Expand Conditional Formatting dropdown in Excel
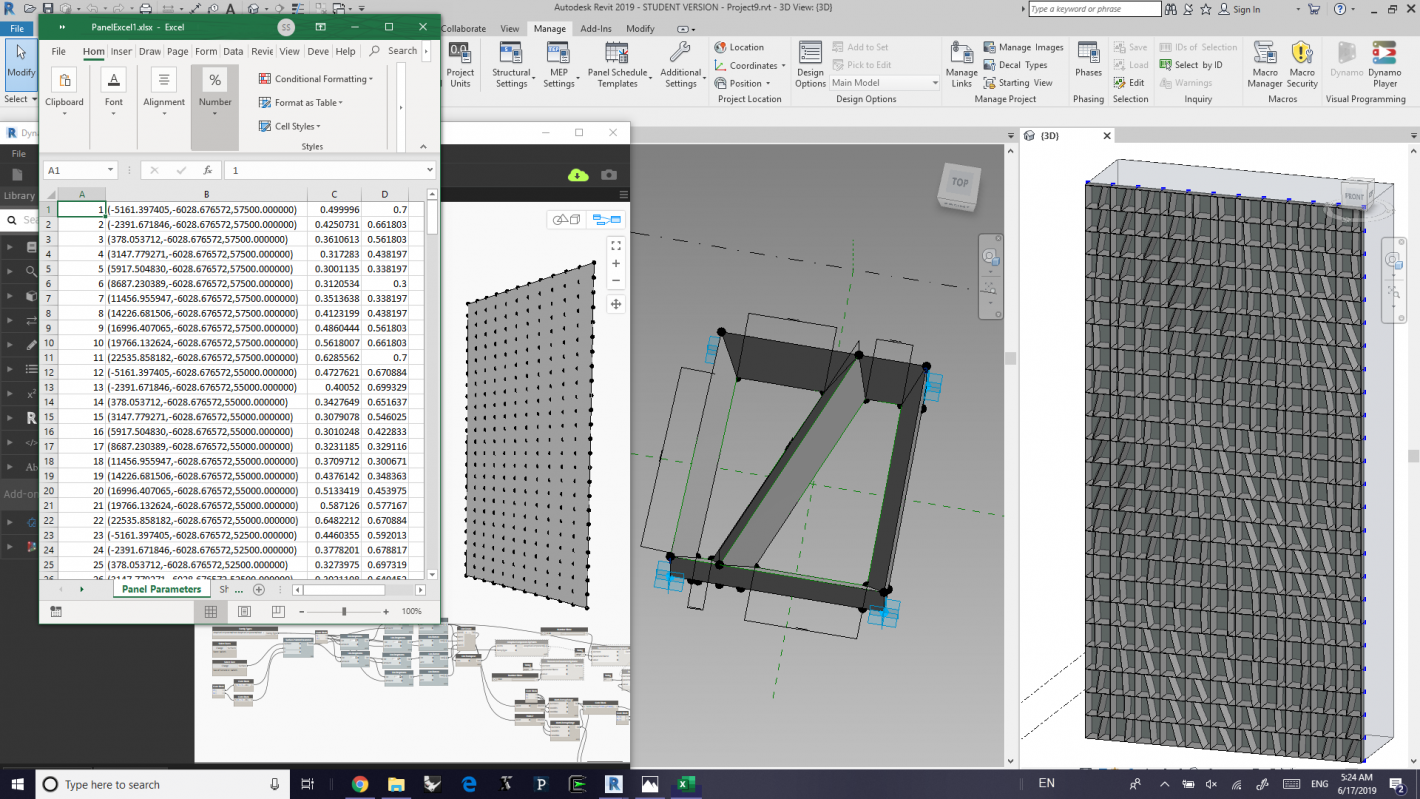The width and height of the screenshot is (1420, 799). tap(316, 79)
